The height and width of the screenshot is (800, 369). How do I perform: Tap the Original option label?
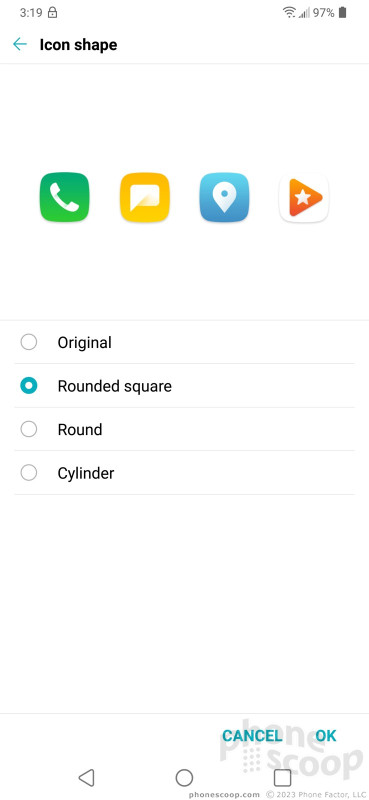(84, 342)
